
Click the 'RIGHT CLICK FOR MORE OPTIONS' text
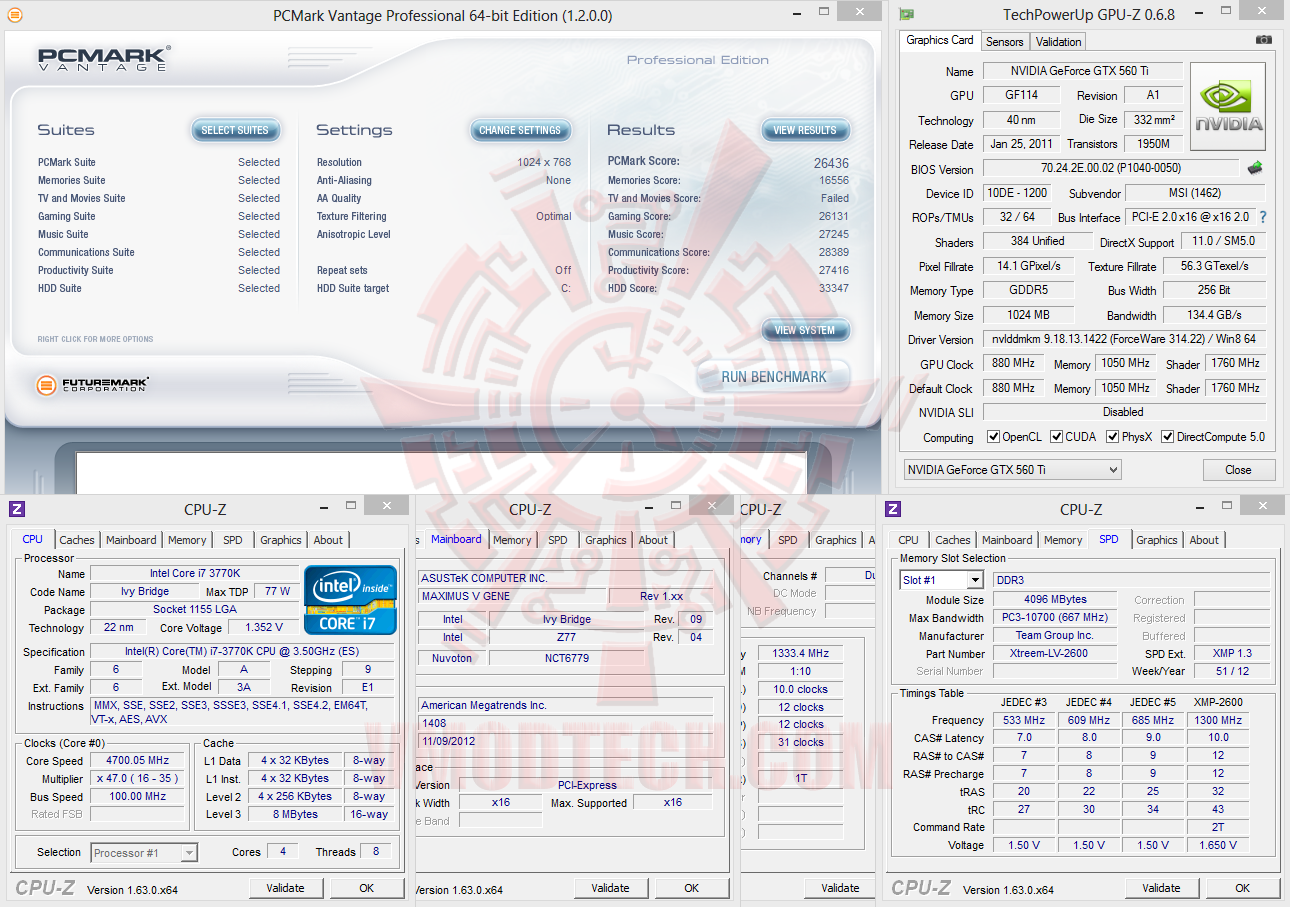coord(96,339)
